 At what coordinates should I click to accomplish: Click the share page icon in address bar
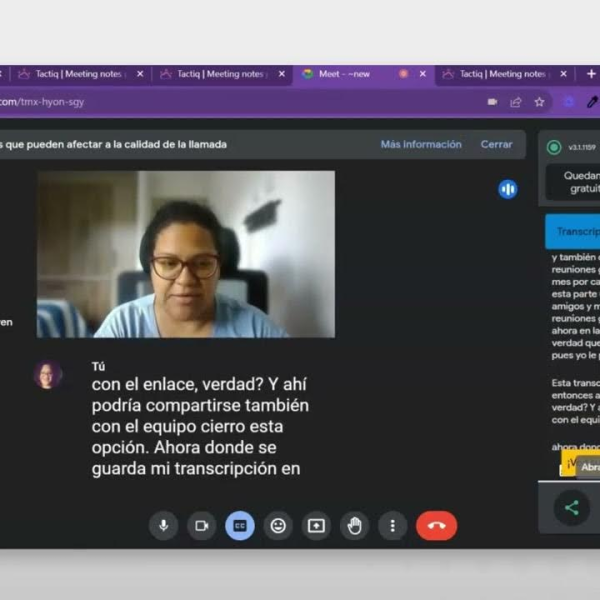click(x=516, y=102)
